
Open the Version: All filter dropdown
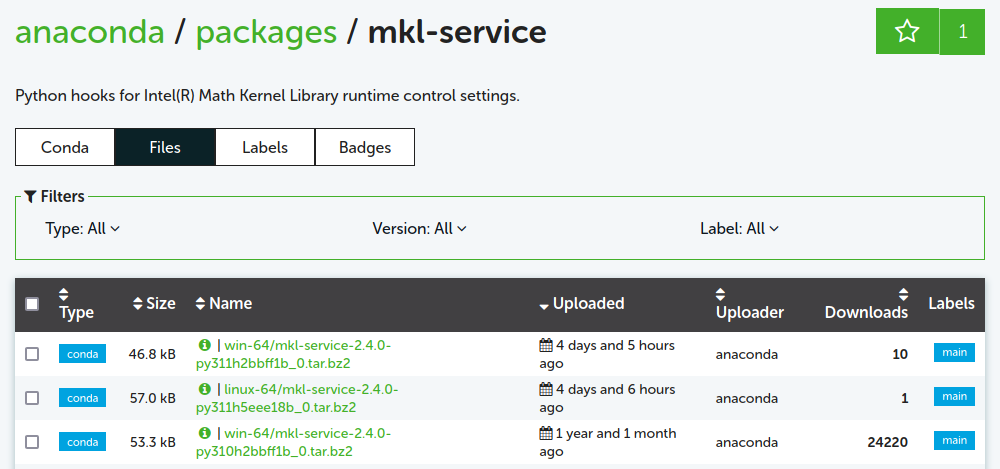pos(419,228)
